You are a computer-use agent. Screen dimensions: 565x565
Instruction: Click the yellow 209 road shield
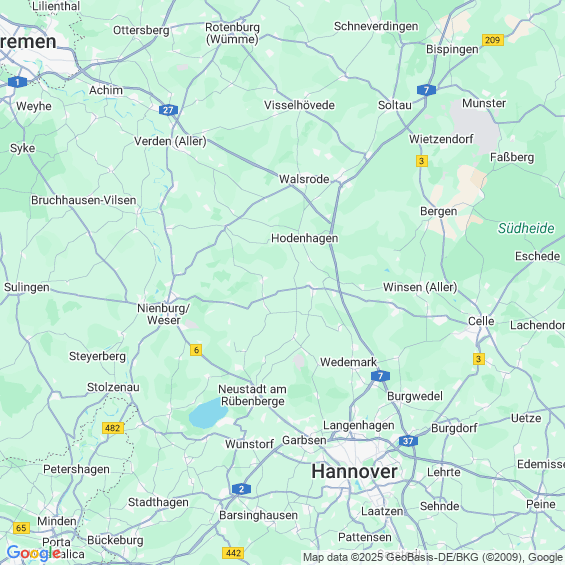[493, 40]
